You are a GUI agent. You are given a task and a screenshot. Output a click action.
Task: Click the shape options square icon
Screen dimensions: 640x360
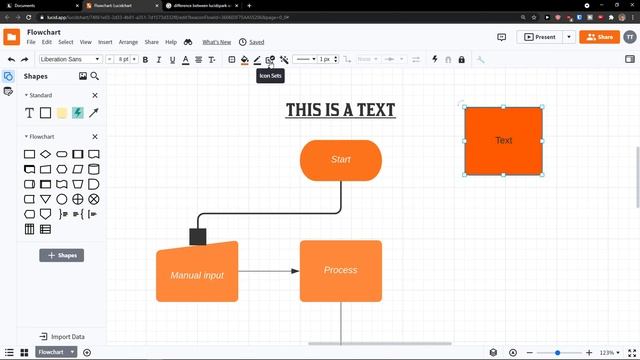(x=231, y=60)
